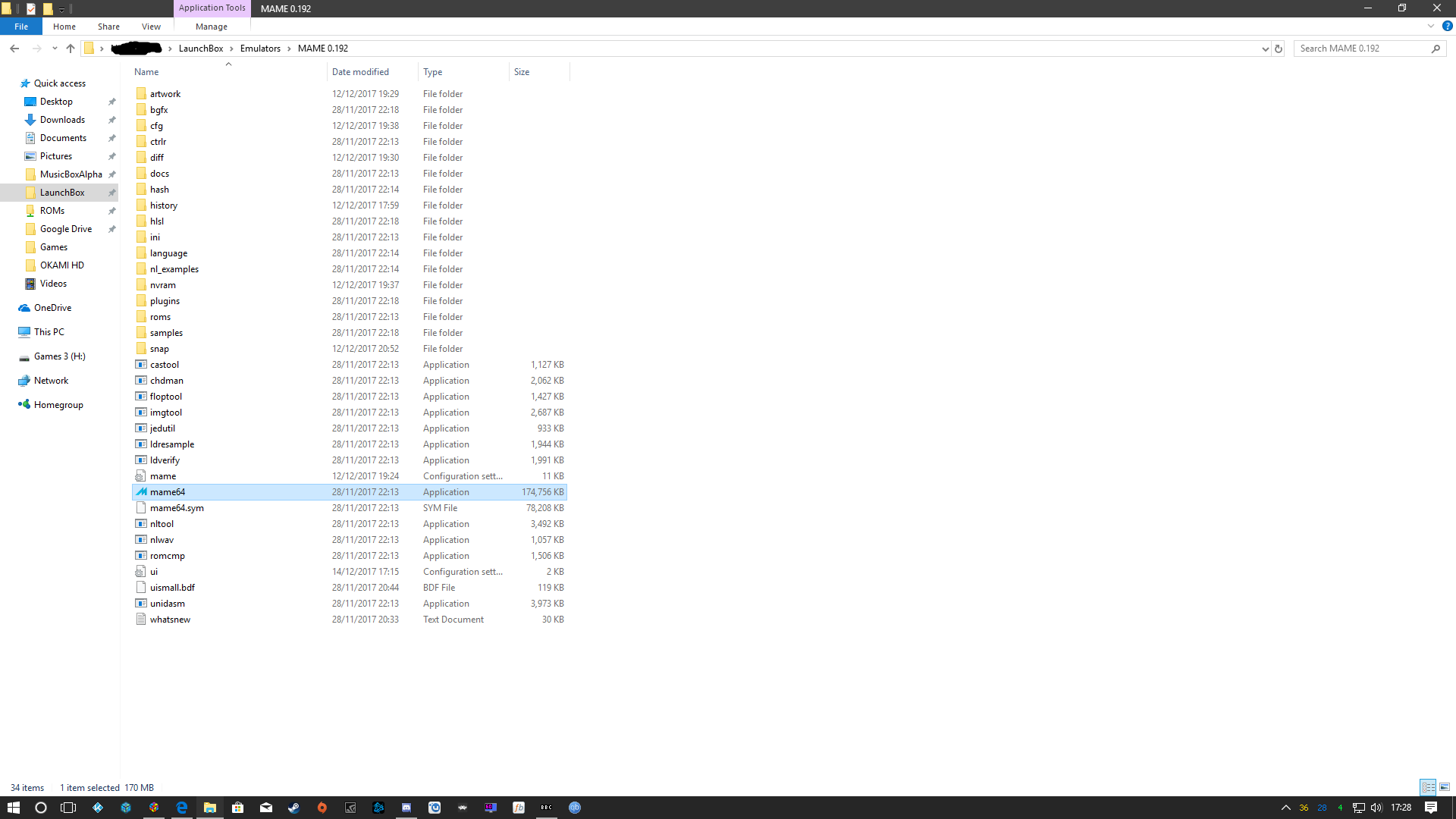Click the chdman application icon
The height and width of the screenshot is (819, 1456).
[141, 381]
